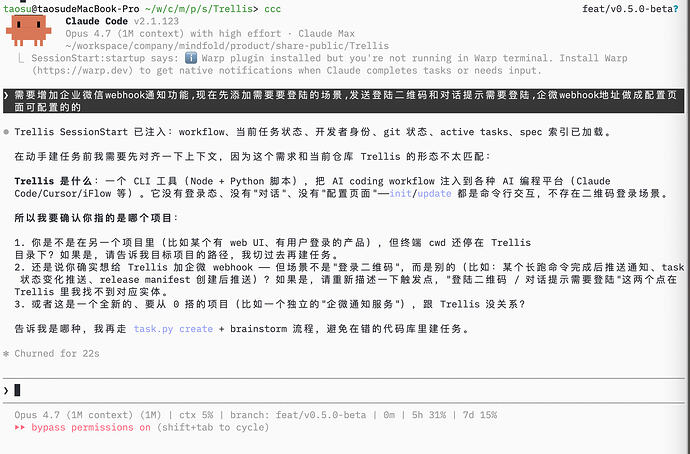This screenshot has height=454, width=690.
Task: Click '5h 31%' usage in status bar
Action: (x=429, y=415)
